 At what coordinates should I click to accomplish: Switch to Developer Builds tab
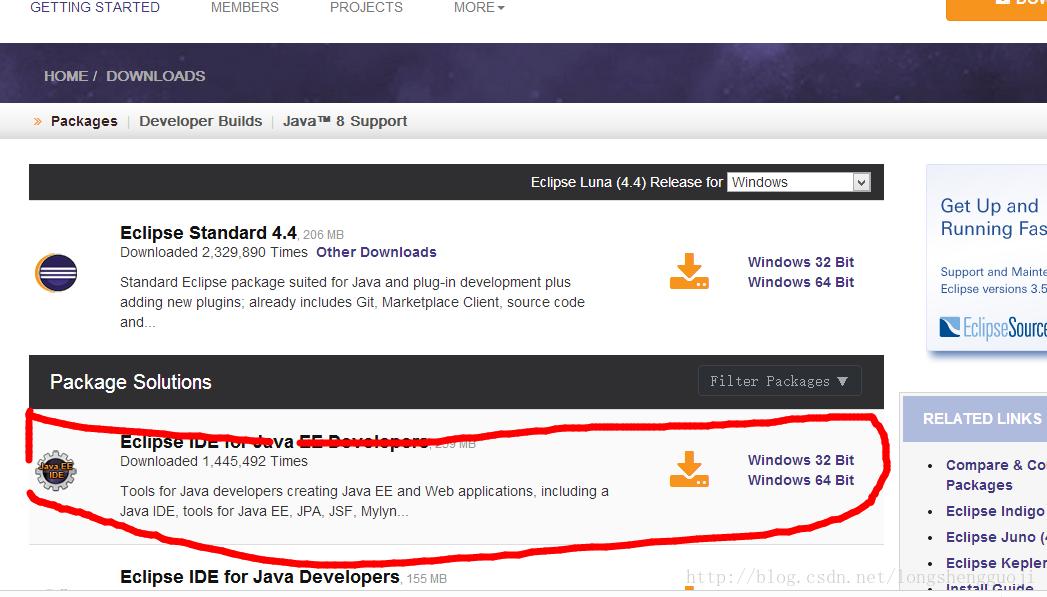pyautogui.click(x=200, y=121)
